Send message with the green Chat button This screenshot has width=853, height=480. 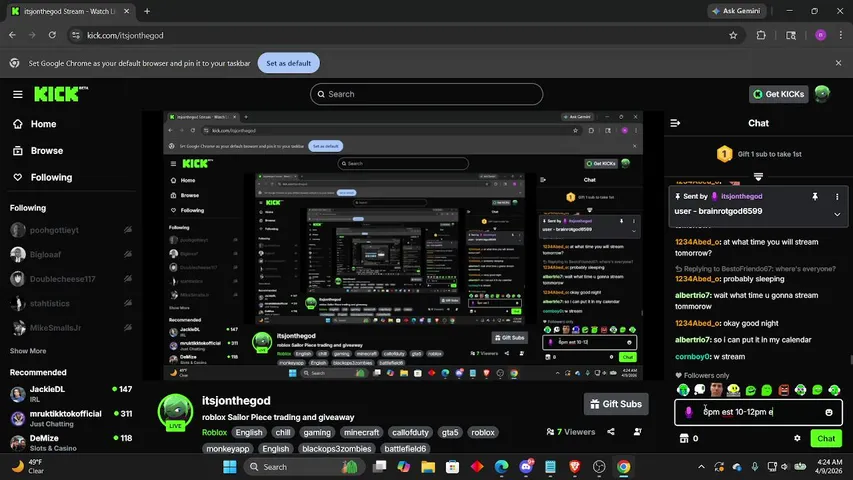tap(826, 438)
